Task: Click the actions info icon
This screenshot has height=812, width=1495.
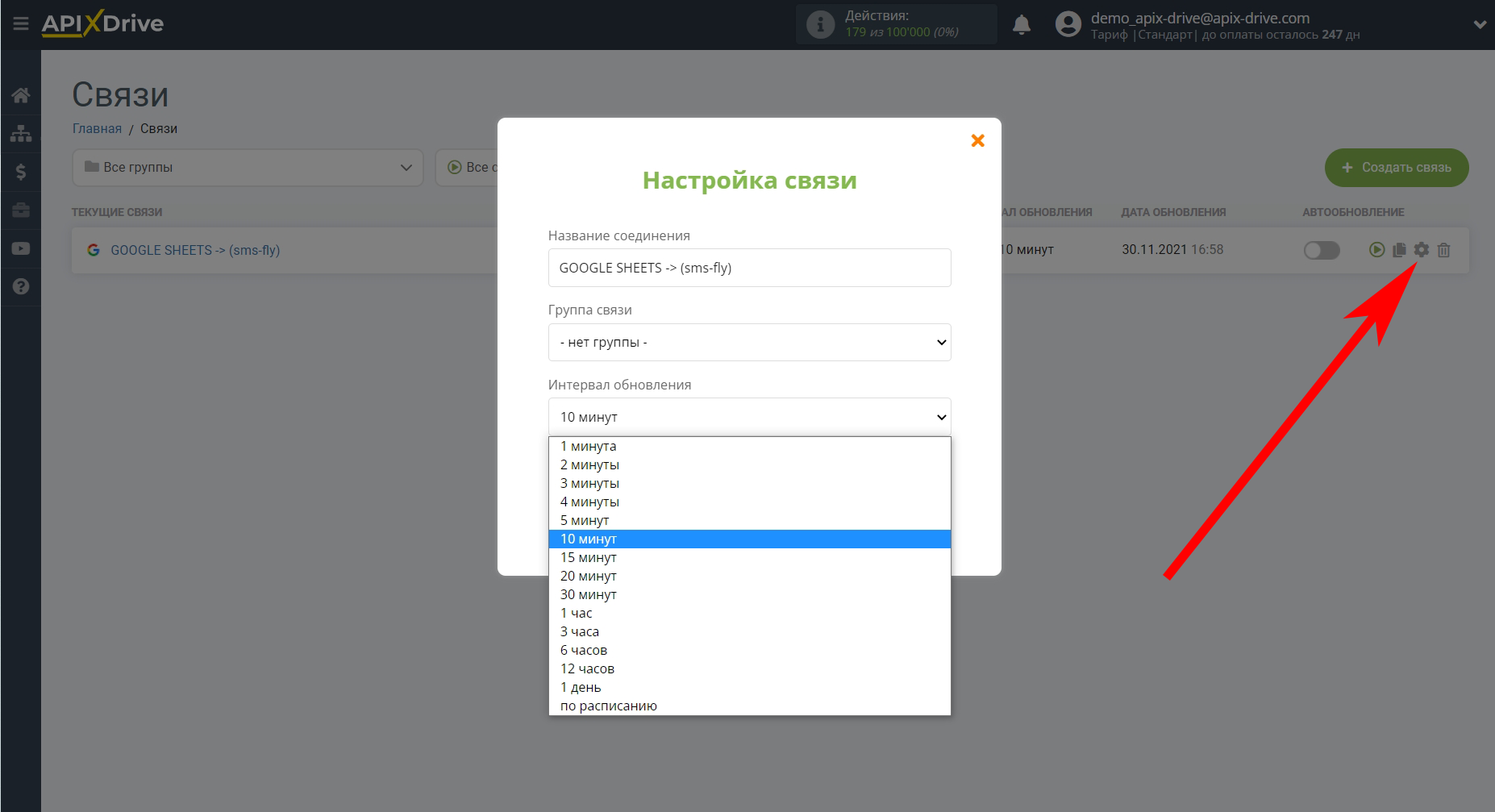Action: click(820, 24)
